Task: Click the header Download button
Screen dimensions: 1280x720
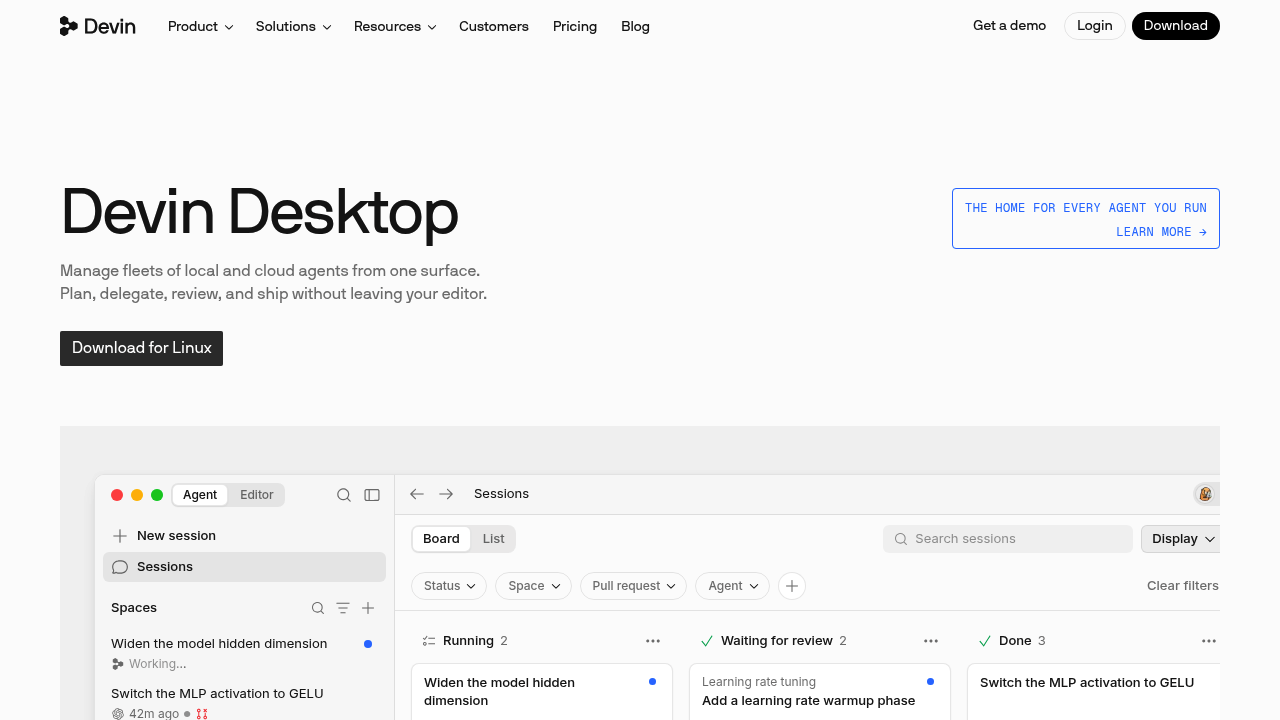Action: (x=1176, y=26)
